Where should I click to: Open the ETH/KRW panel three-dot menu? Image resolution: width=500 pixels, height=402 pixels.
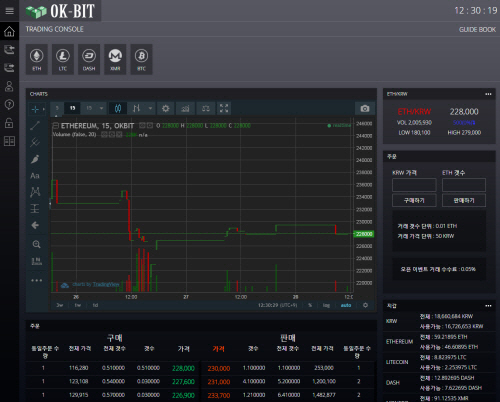click(x=488, y=94)
